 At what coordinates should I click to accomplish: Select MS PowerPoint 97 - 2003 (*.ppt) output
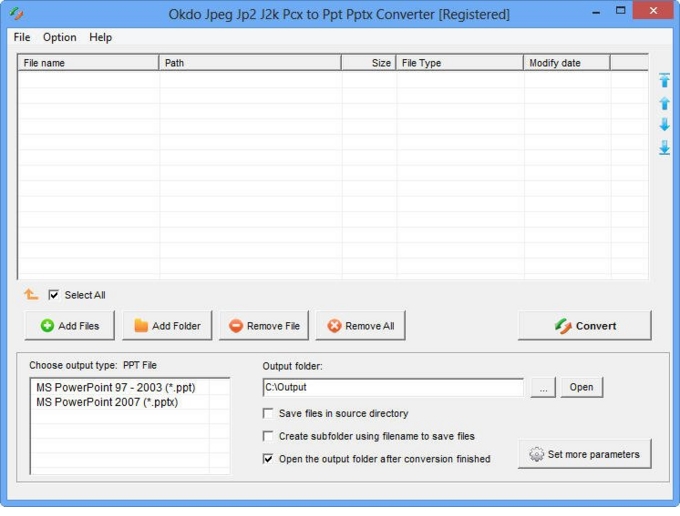(116, 387)
